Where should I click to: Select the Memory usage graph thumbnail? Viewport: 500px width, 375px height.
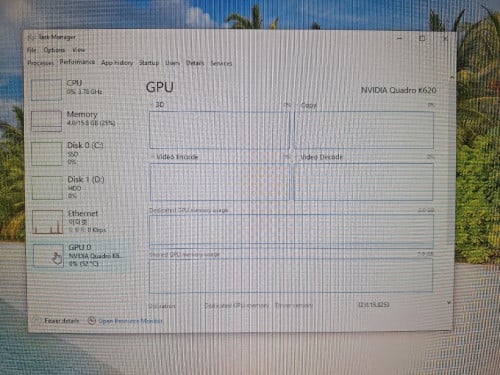tap(47, 121)
